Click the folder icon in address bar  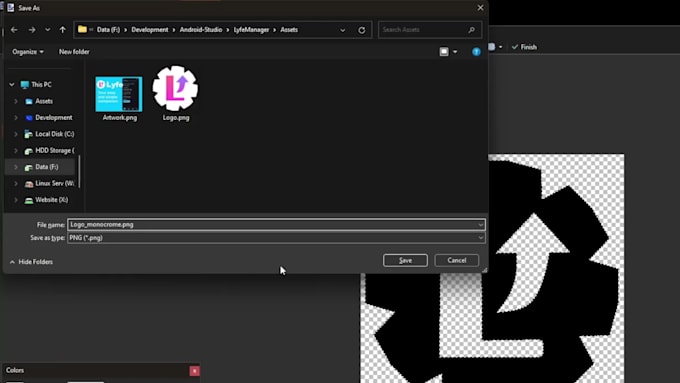pyautogui.click(x=82, y=29)
